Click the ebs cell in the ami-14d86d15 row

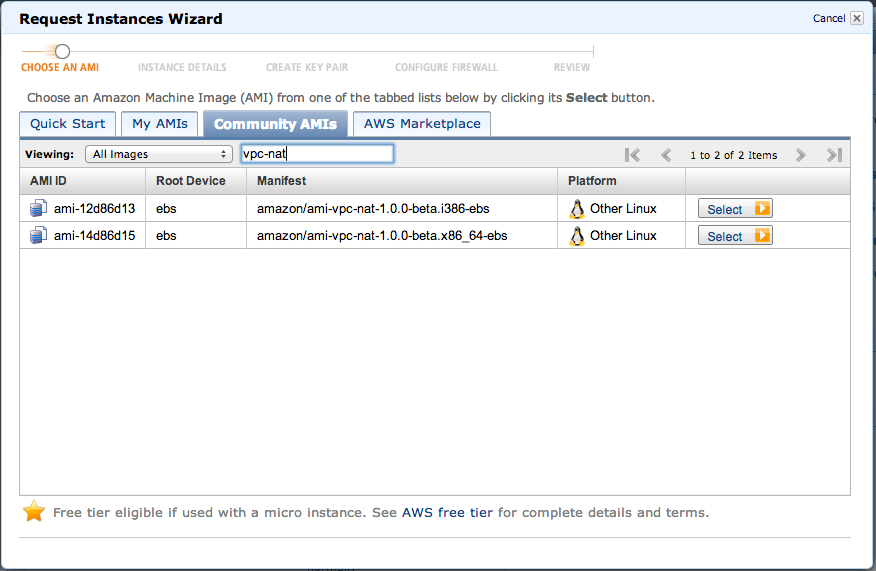click(166, 235)
